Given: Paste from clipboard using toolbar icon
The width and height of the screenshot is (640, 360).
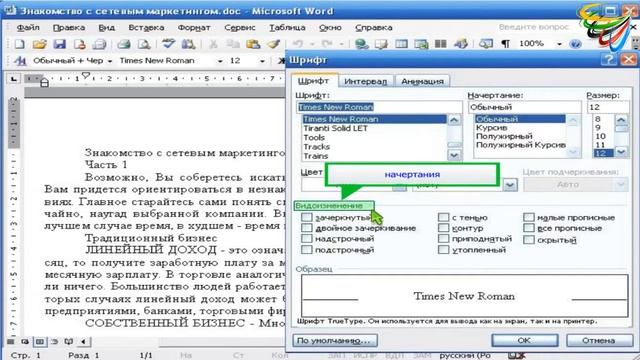Looking at the screenshot, I should click(x=253, y=44).
